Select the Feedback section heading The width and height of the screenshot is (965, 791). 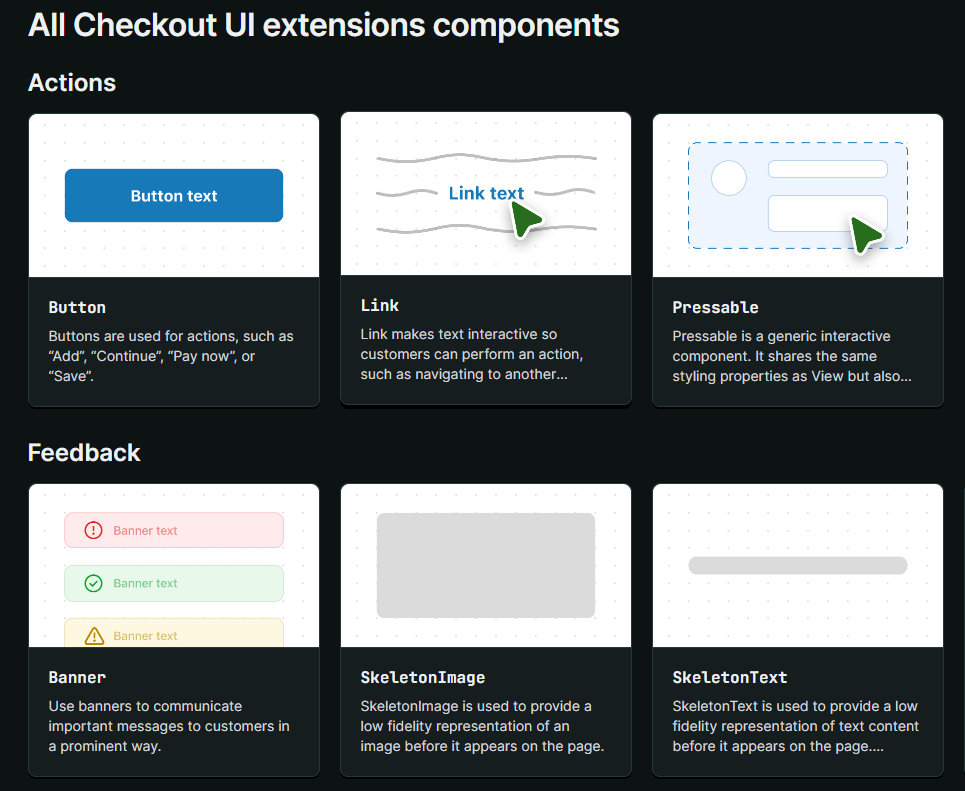click(x=84, y=452)
